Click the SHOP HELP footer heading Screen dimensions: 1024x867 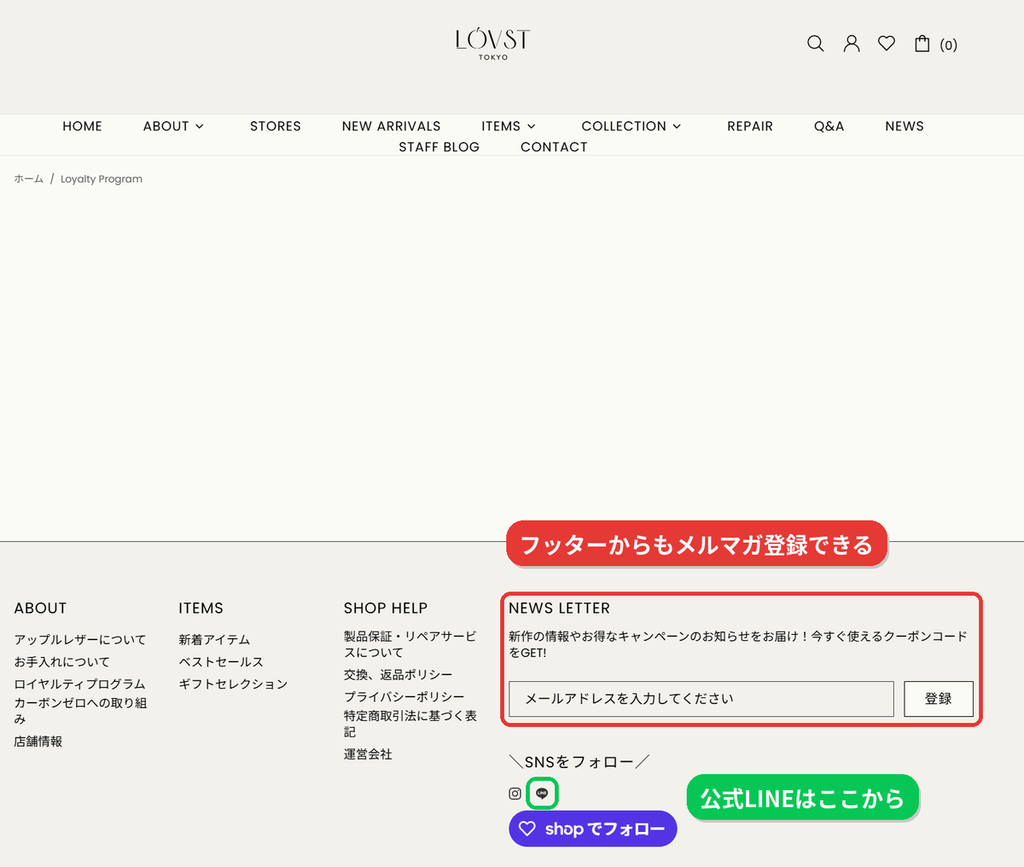[385, 608]
